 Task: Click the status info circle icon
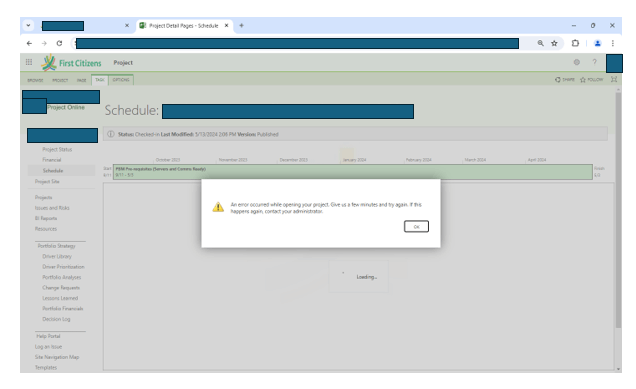tap(111, 134)
